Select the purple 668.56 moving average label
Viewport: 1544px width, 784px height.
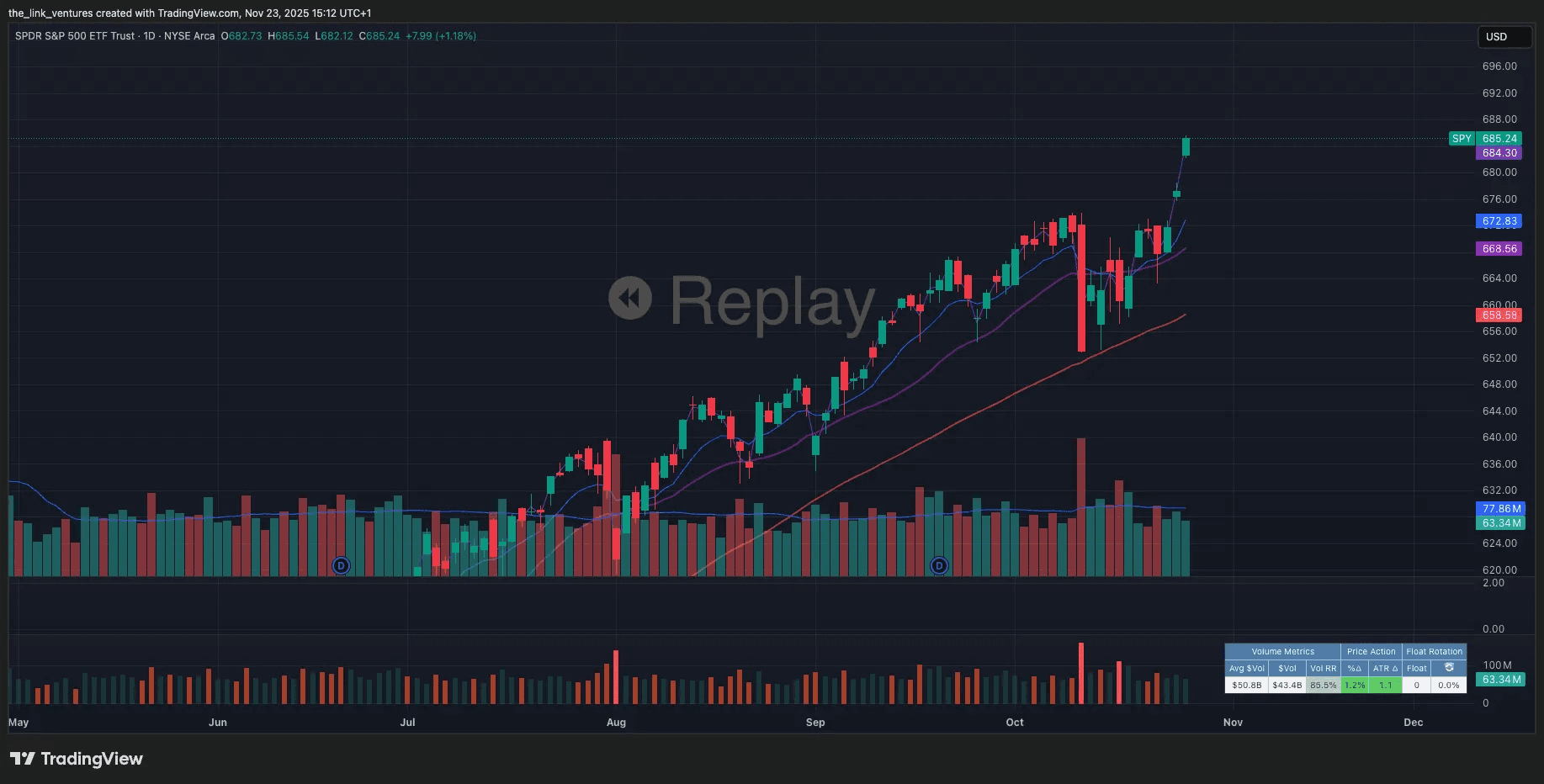(1499, 249)
